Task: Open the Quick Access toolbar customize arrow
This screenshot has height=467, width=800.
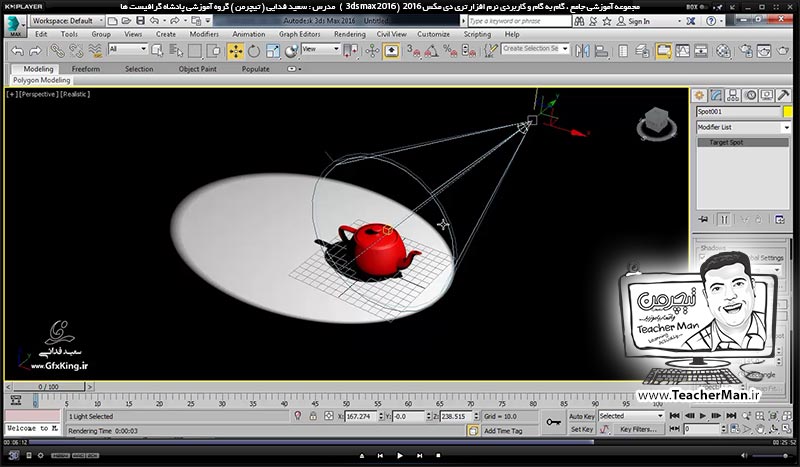Action: pos(208,21)
